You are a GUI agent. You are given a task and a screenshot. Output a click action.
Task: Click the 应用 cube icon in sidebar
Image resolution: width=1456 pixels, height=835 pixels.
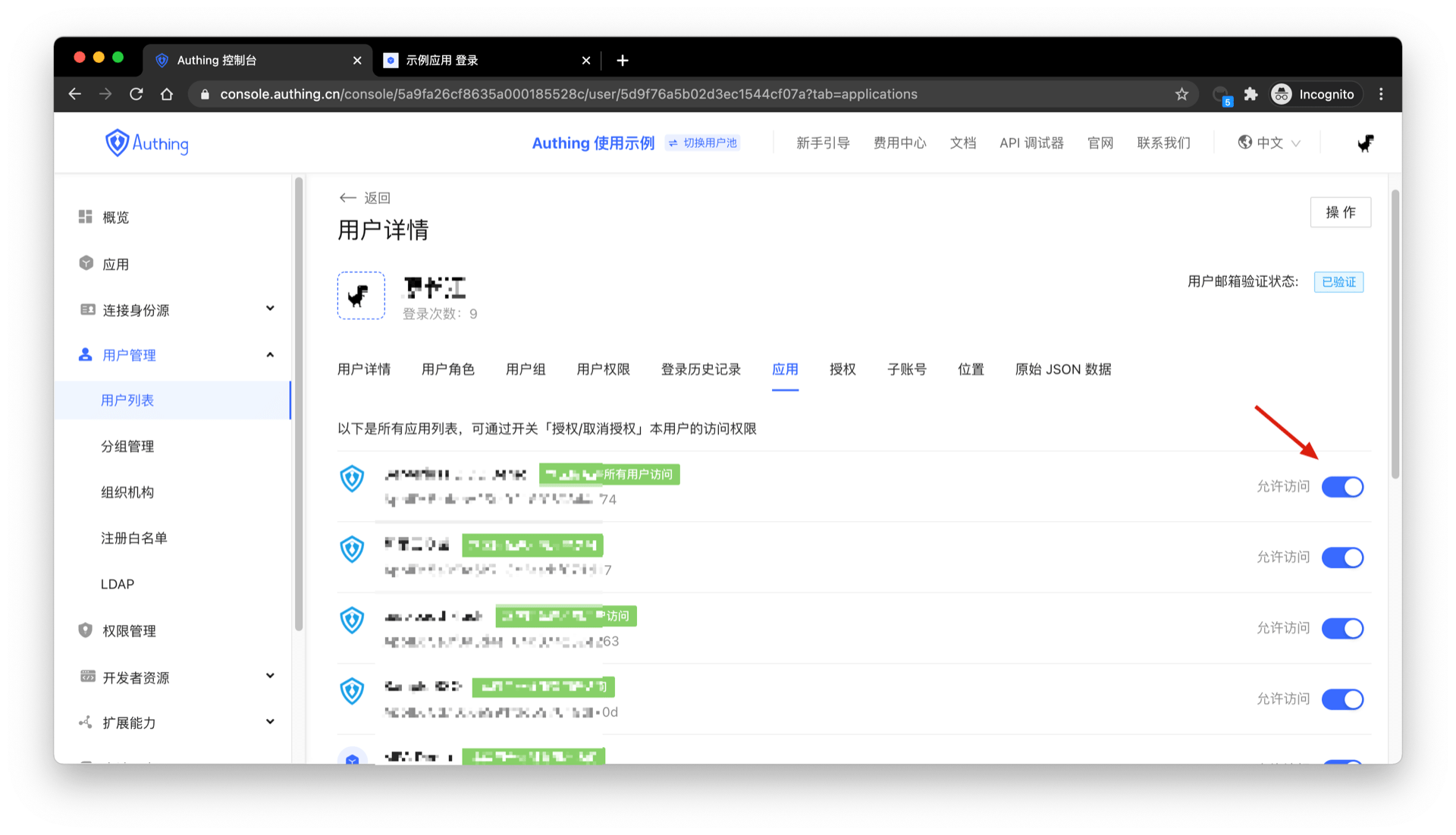86,263
